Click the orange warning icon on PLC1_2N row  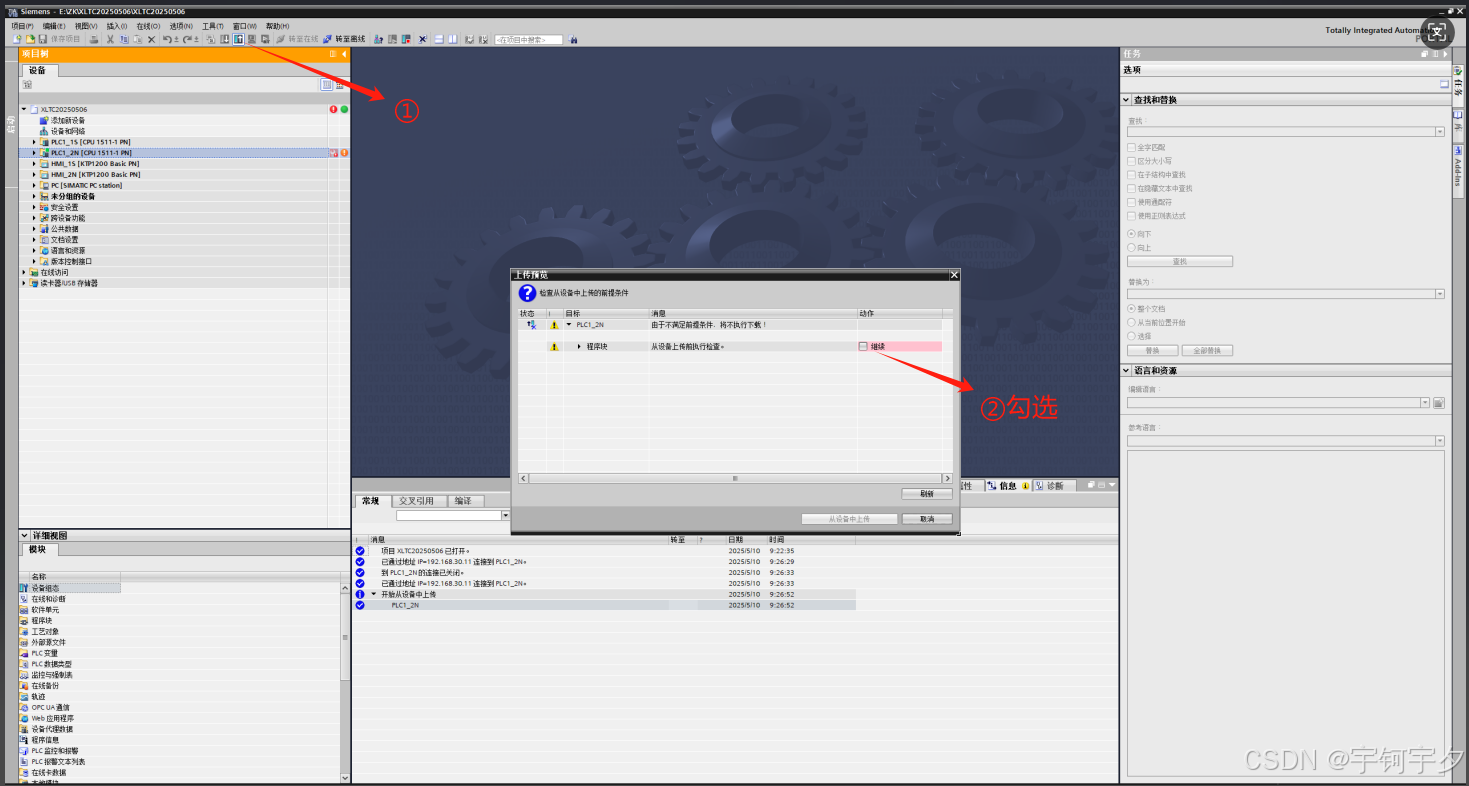344,153
